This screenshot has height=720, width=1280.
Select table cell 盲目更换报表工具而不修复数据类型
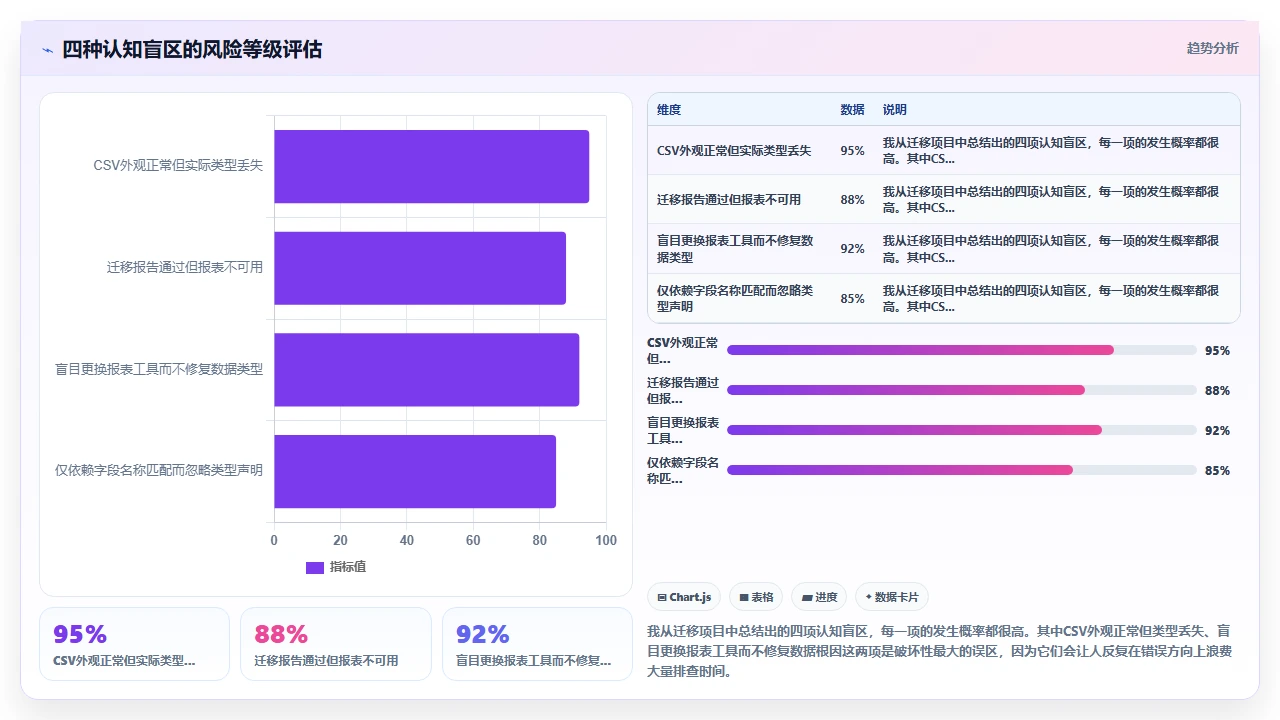coord(737,249)
